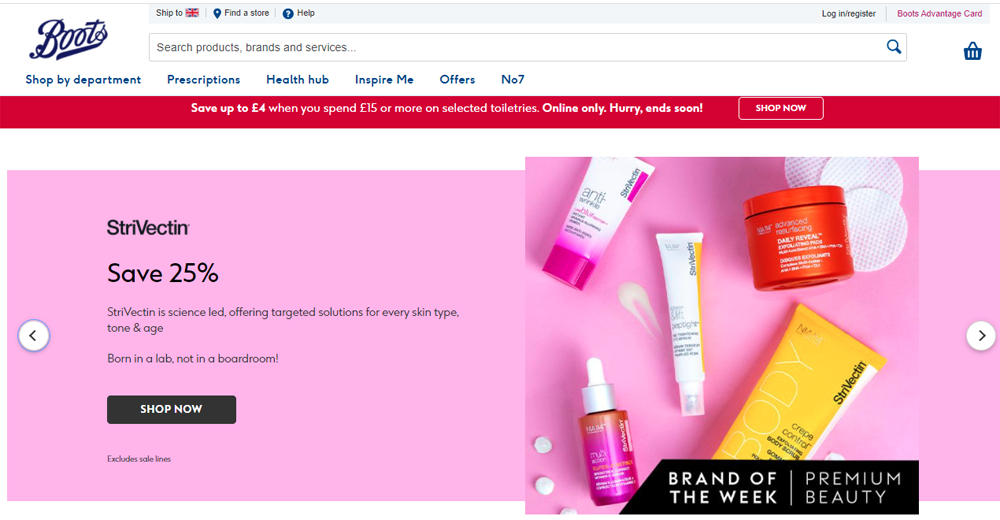Open Health hub menu

point(297,80)
